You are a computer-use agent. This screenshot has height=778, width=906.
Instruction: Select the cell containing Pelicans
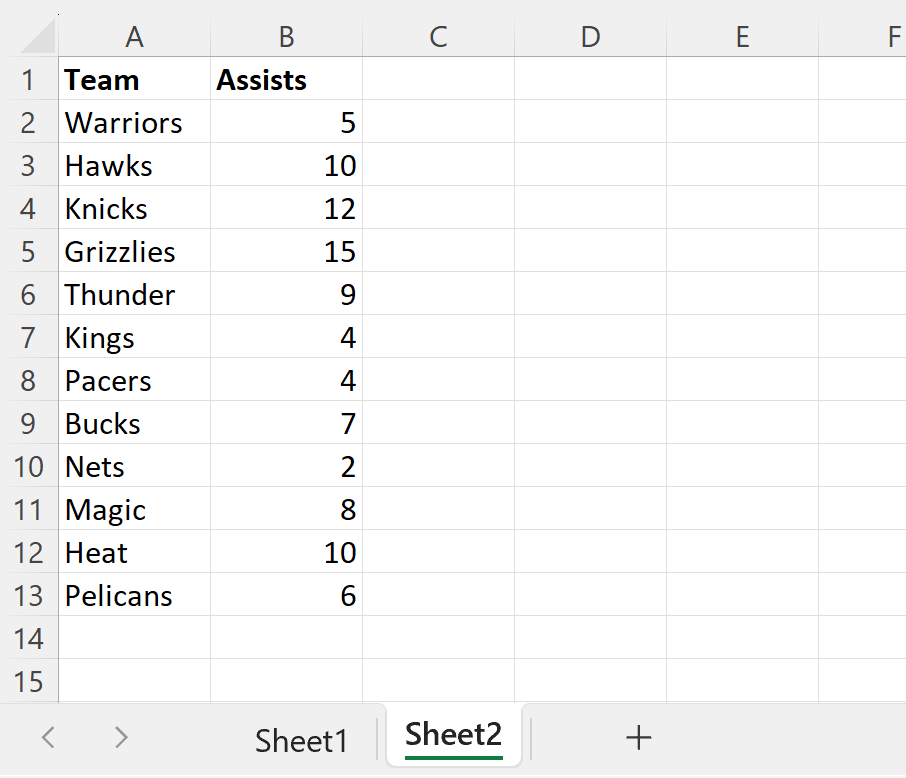coord(134,595)
